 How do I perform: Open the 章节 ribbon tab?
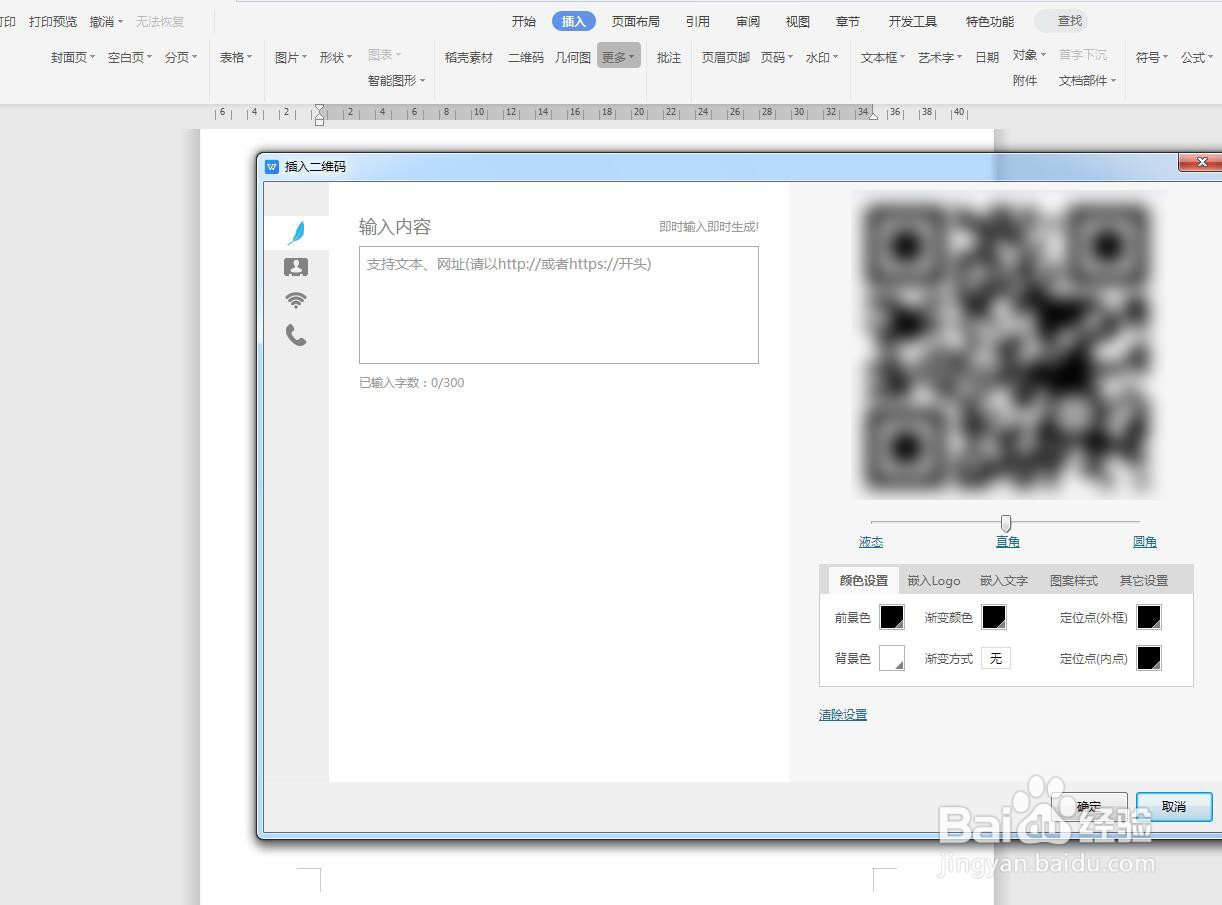848,21
